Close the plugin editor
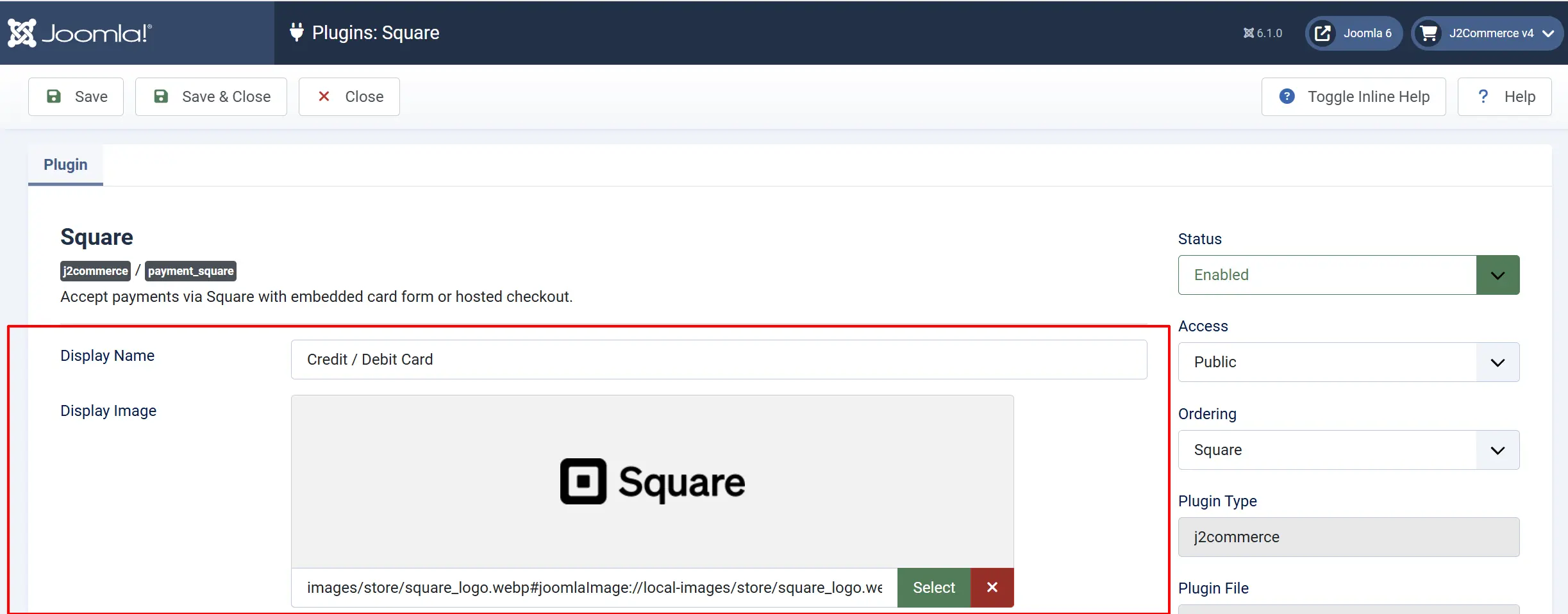 [349, 97]
